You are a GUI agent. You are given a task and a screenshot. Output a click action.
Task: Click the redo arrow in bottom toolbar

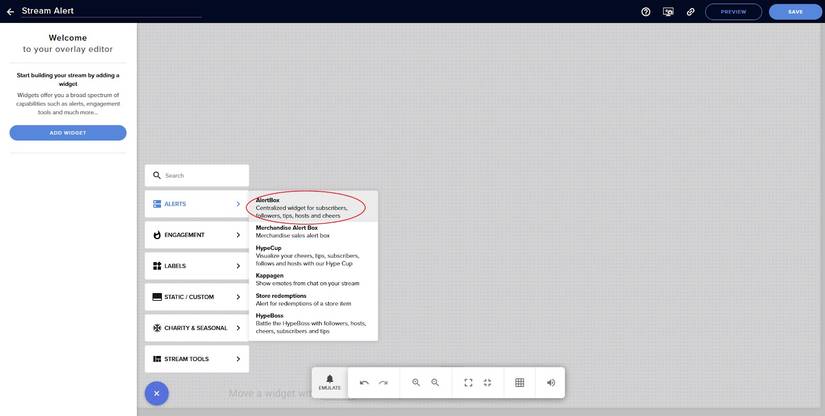(x=383, y=383)
